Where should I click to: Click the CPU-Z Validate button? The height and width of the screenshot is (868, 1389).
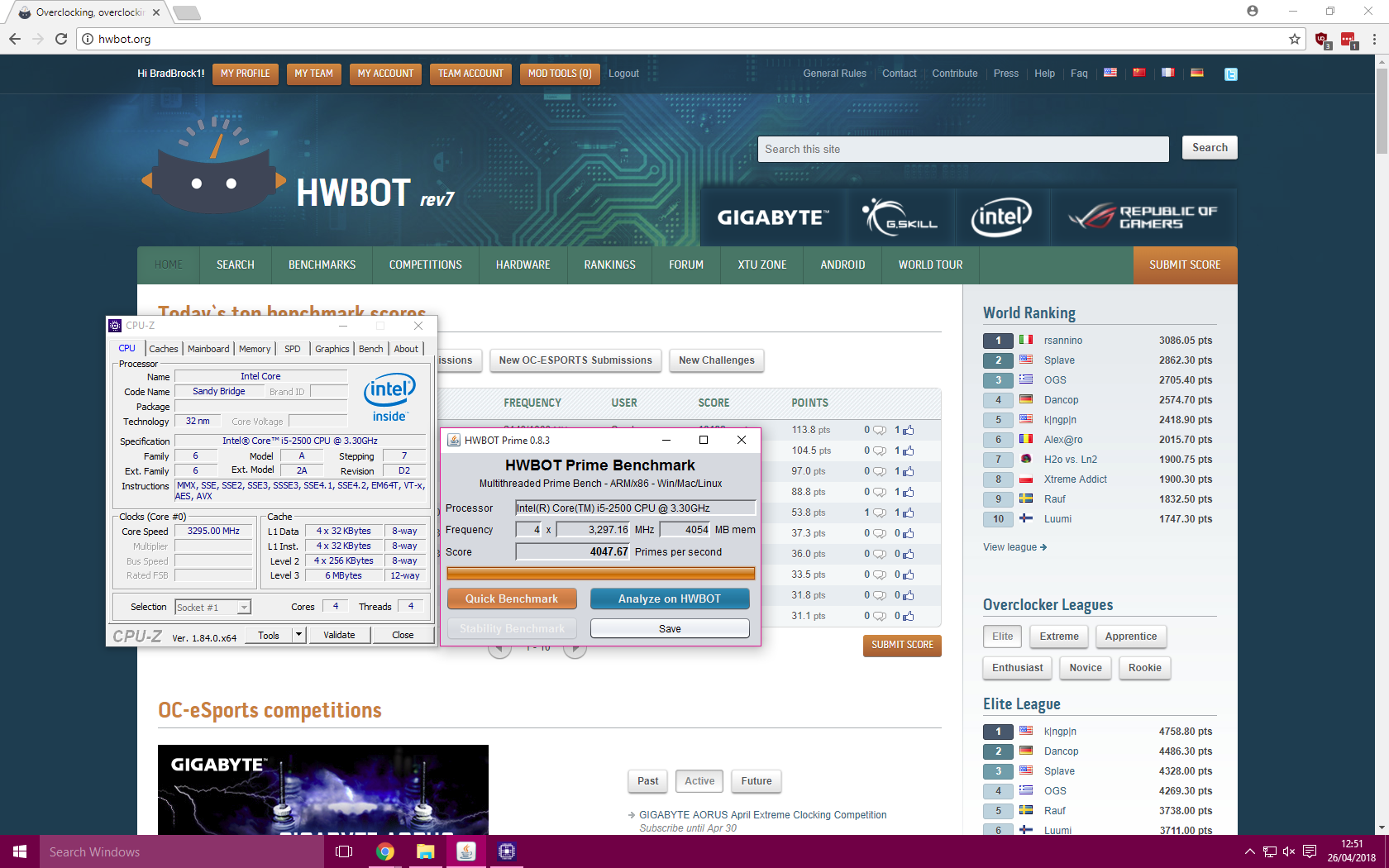339,635
